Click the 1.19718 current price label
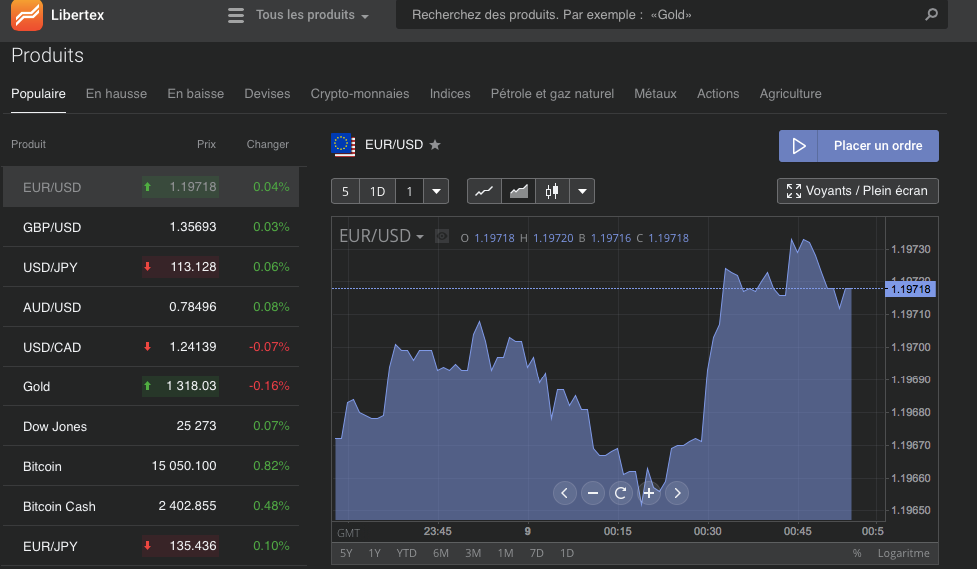Image resolution: width=977 pixels, height=569 pixels. click(910, 289)
